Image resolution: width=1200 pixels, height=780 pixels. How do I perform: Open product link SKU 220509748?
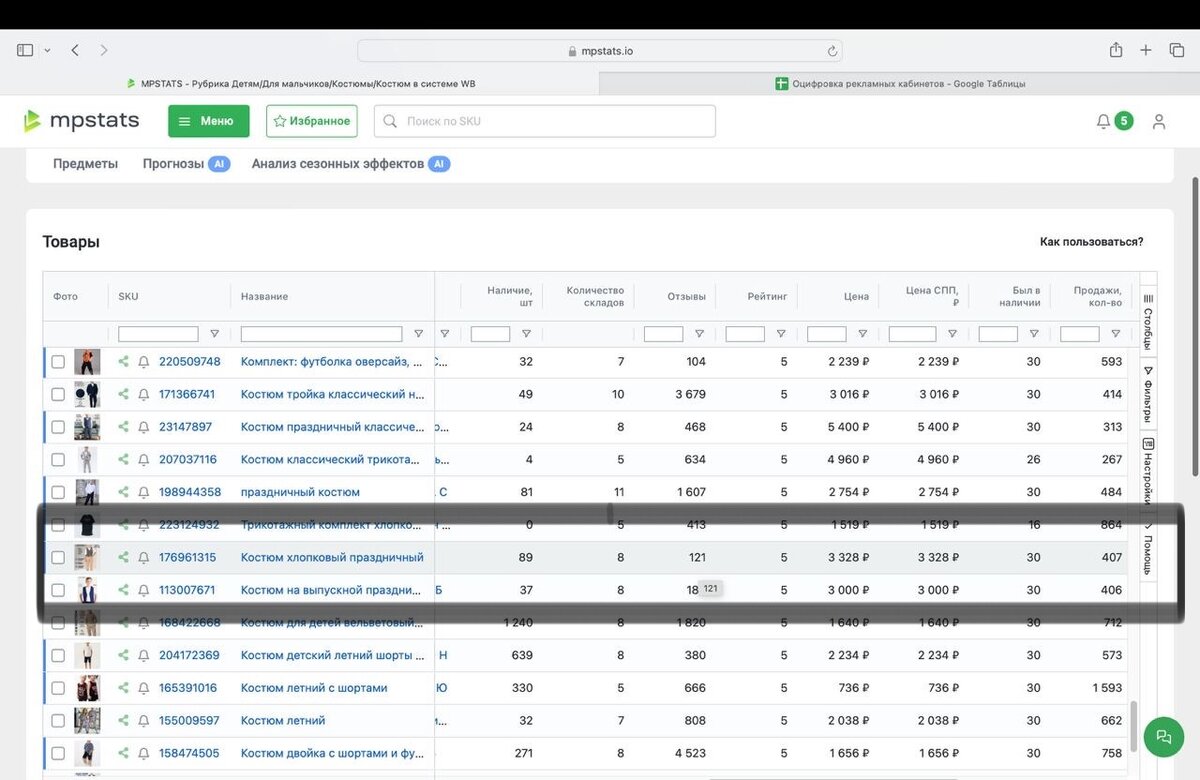190,362
